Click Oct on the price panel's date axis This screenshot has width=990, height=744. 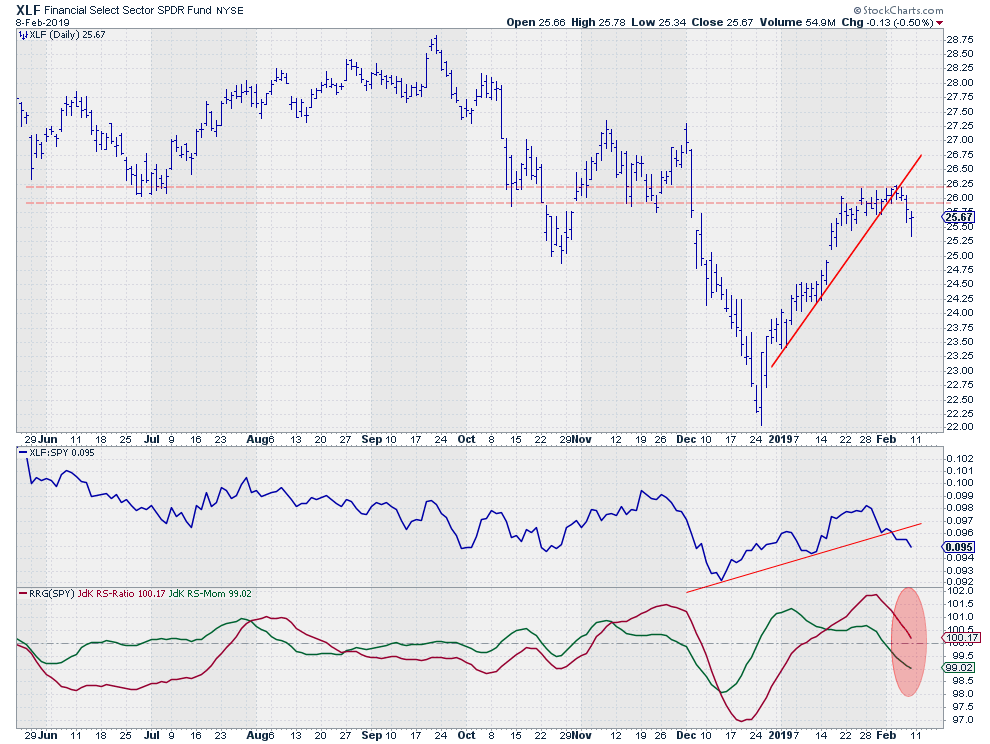[466, 440]
